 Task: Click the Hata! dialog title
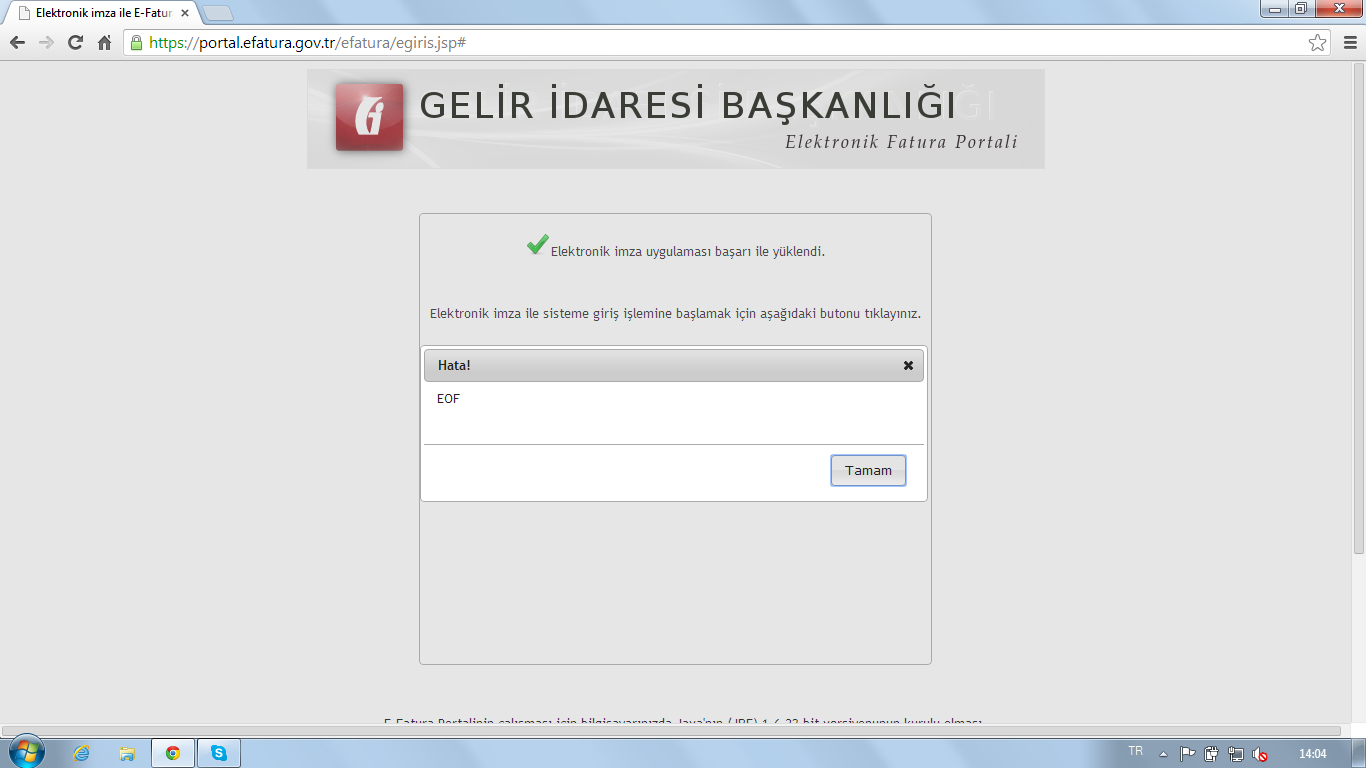454,365
